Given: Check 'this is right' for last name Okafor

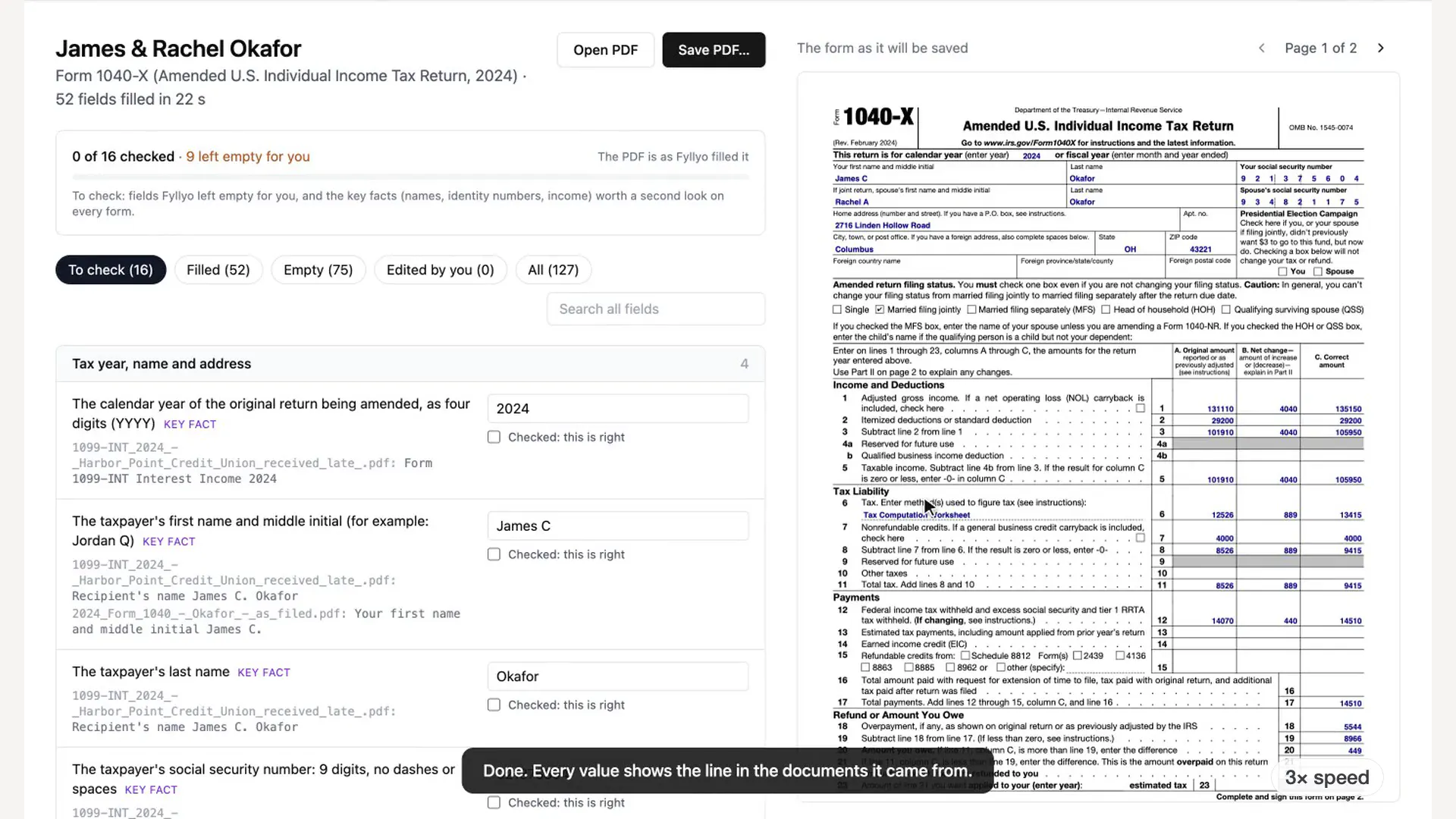Looking at the screenshot, I should click(494, 704).
